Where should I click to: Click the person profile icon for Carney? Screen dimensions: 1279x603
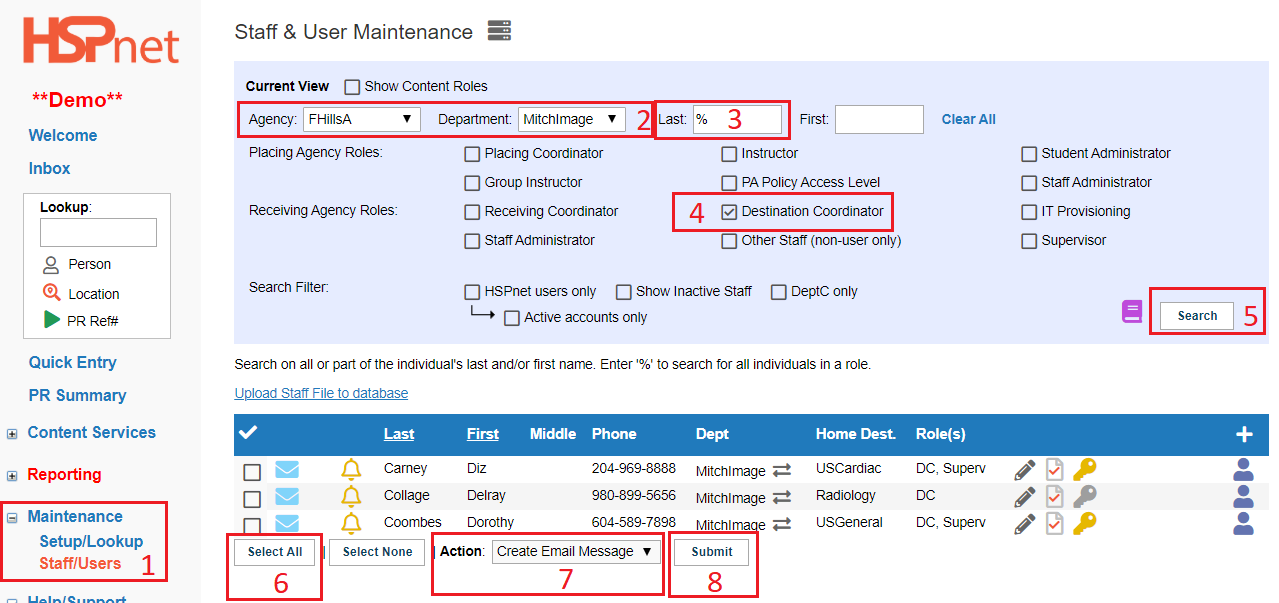(x=1244, y=469)
